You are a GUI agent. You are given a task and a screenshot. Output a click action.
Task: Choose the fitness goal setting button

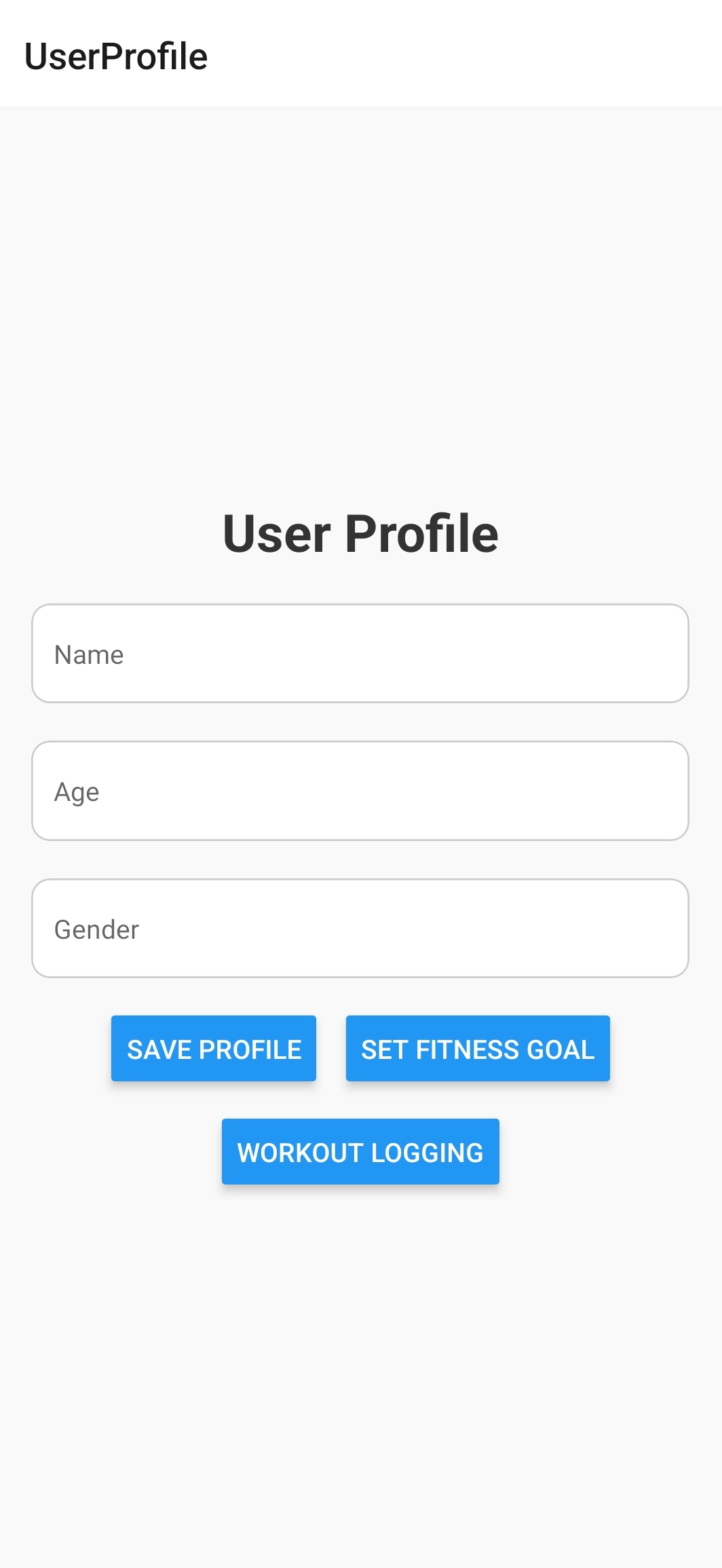click(478, 1049)
